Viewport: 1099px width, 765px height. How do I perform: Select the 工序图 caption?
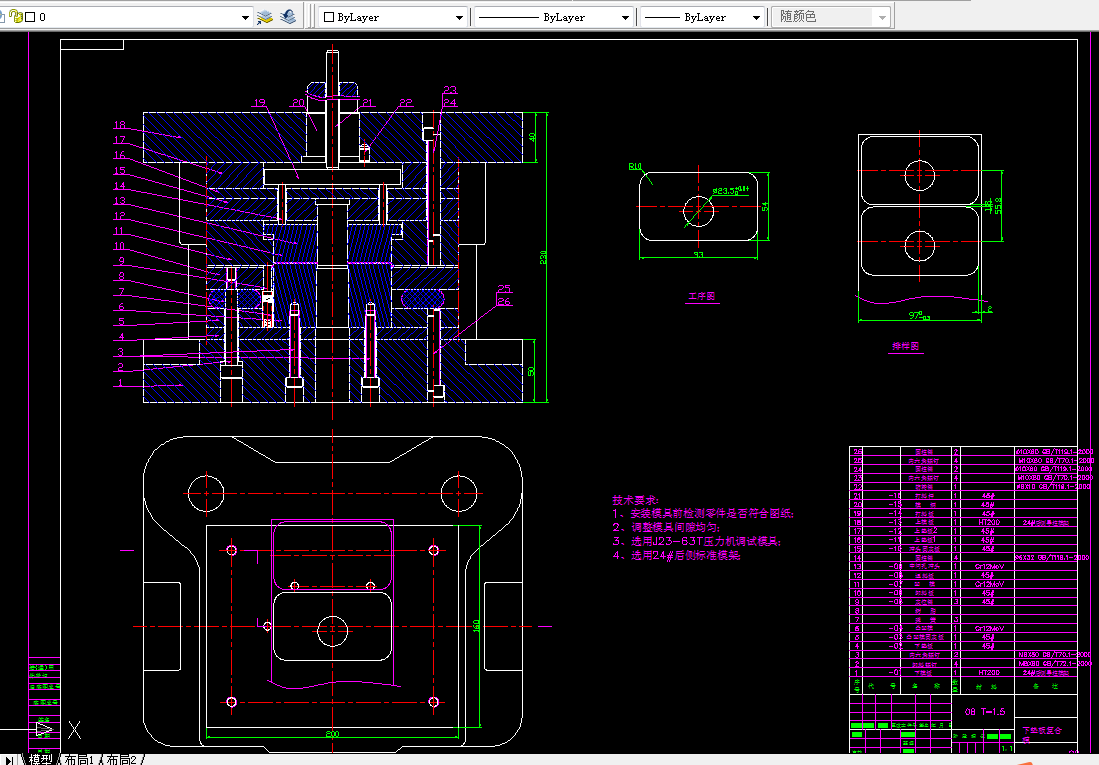click(x=702, y=297)
